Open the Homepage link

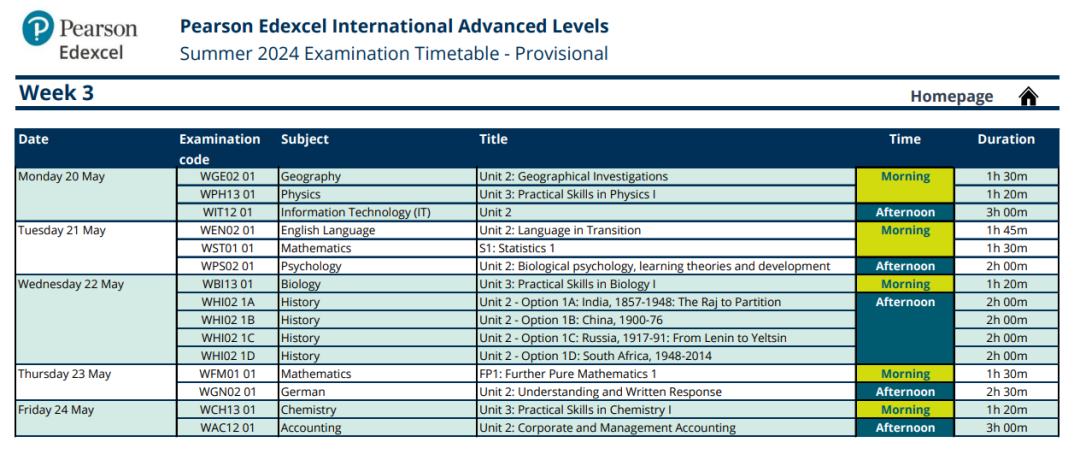coord(952,96)
